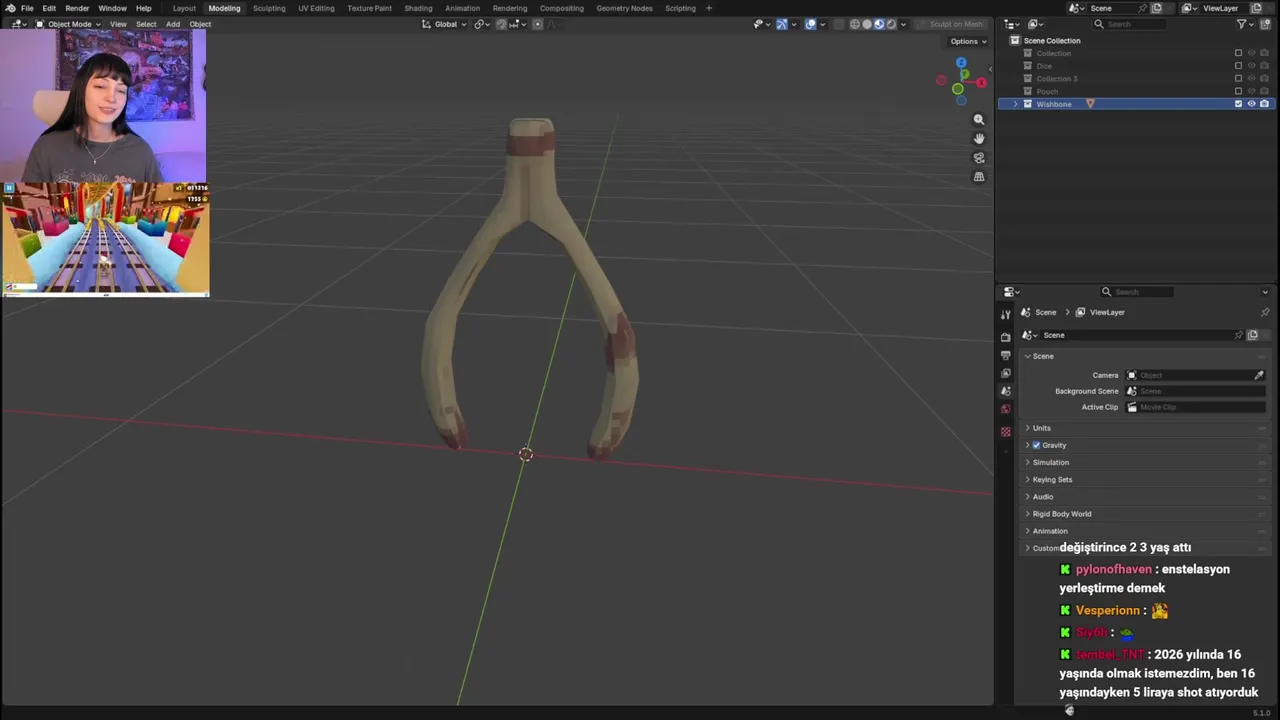Image resolution: width=1280 pixels, height=720 pixels.
Task: Open outliner filter dropdown
Action: [1245, 24]
